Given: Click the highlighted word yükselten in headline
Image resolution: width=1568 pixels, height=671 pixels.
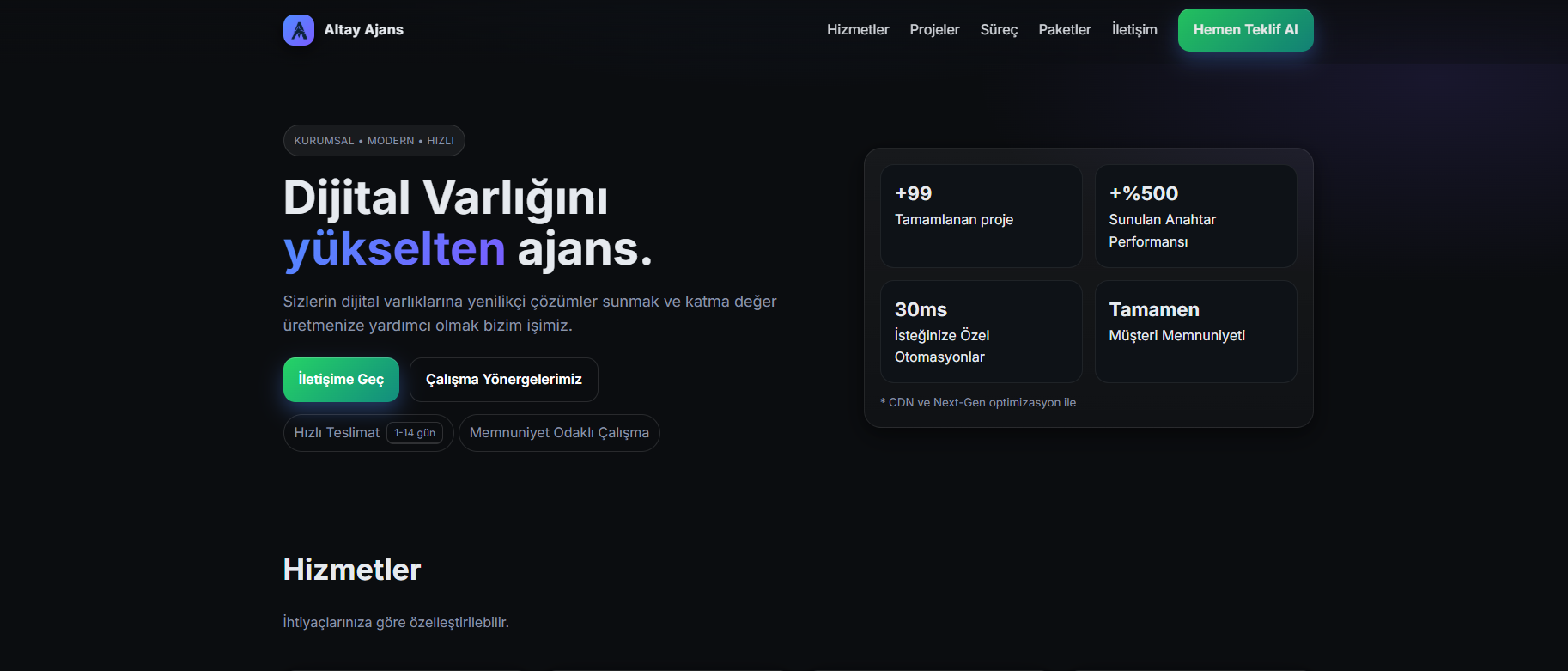Looking at the screenshot, I should [394, 249].
